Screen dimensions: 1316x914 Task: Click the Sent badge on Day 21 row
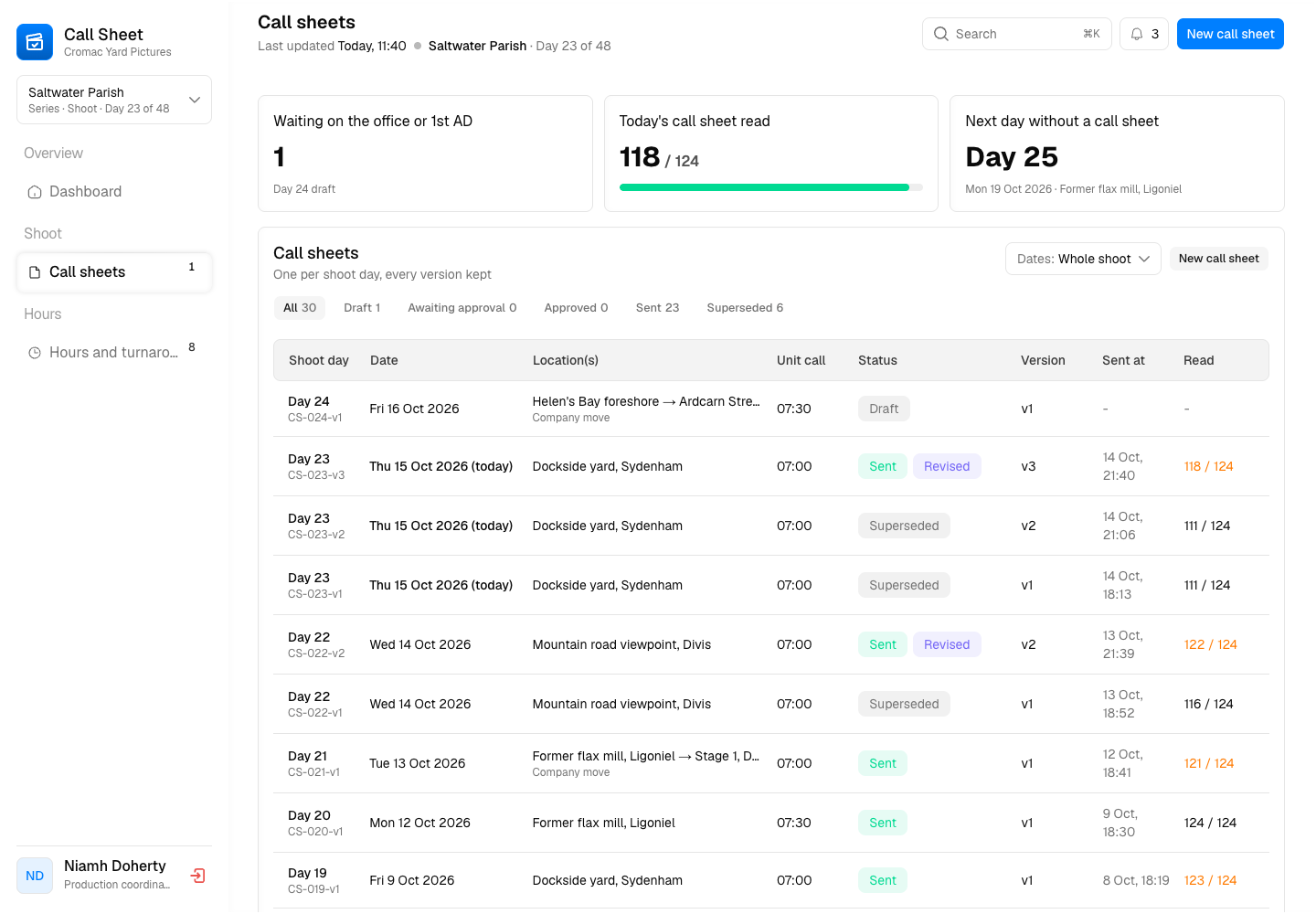coord(883,763)
